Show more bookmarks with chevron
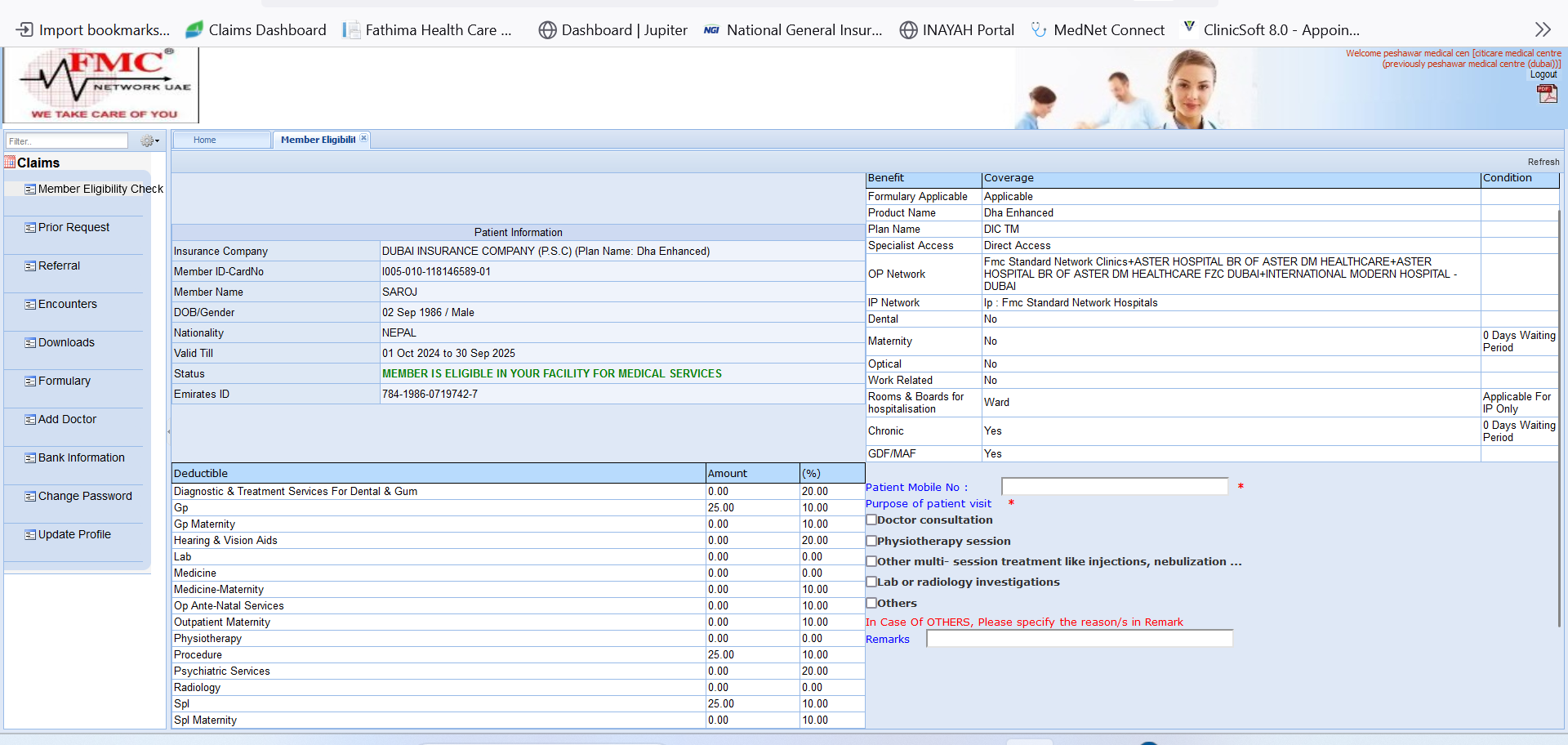Screen dimensions: 1568x745 point(1542,30)
